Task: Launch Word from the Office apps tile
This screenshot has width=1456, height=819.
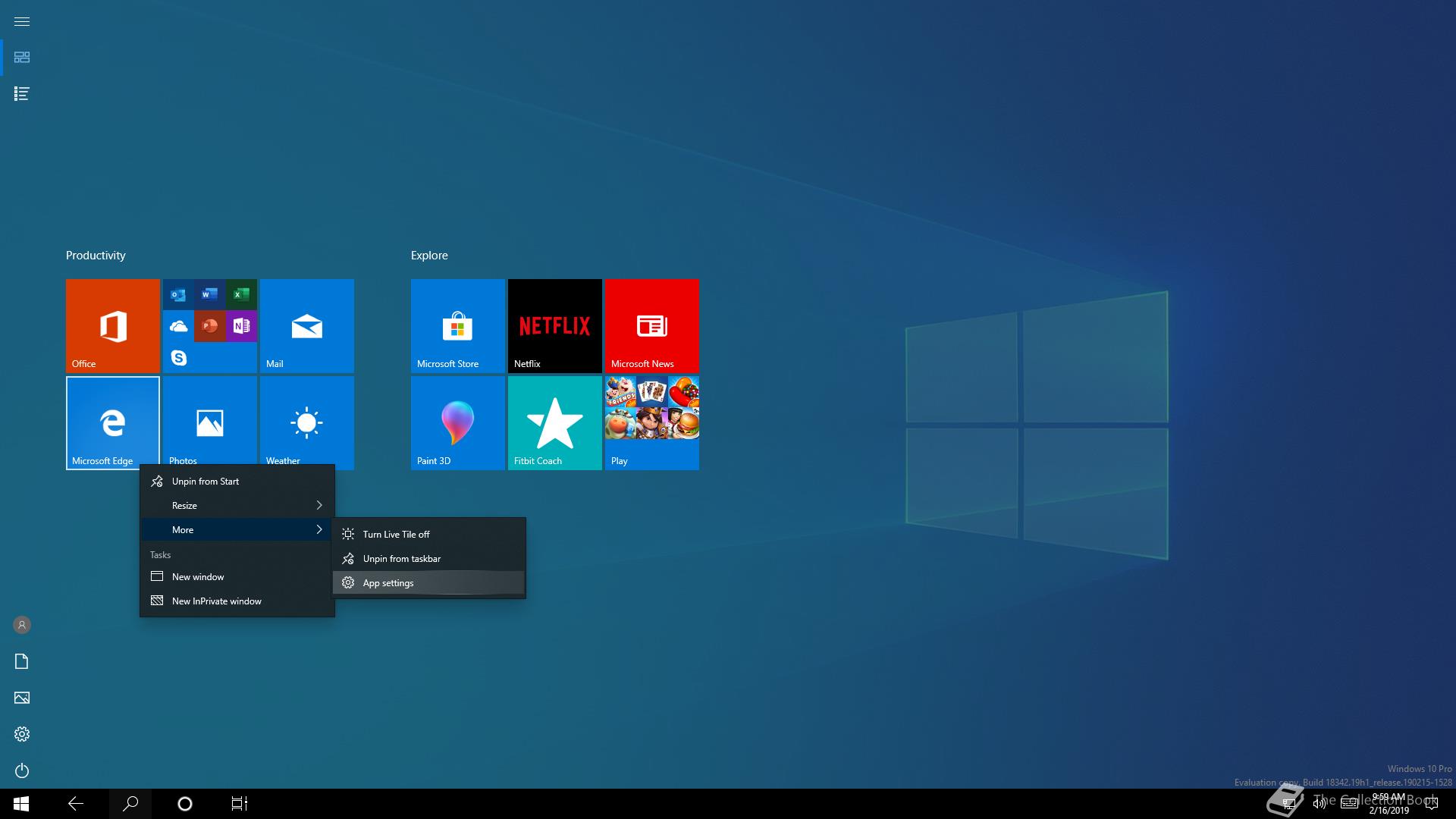Action: click(x=210, y=294)
